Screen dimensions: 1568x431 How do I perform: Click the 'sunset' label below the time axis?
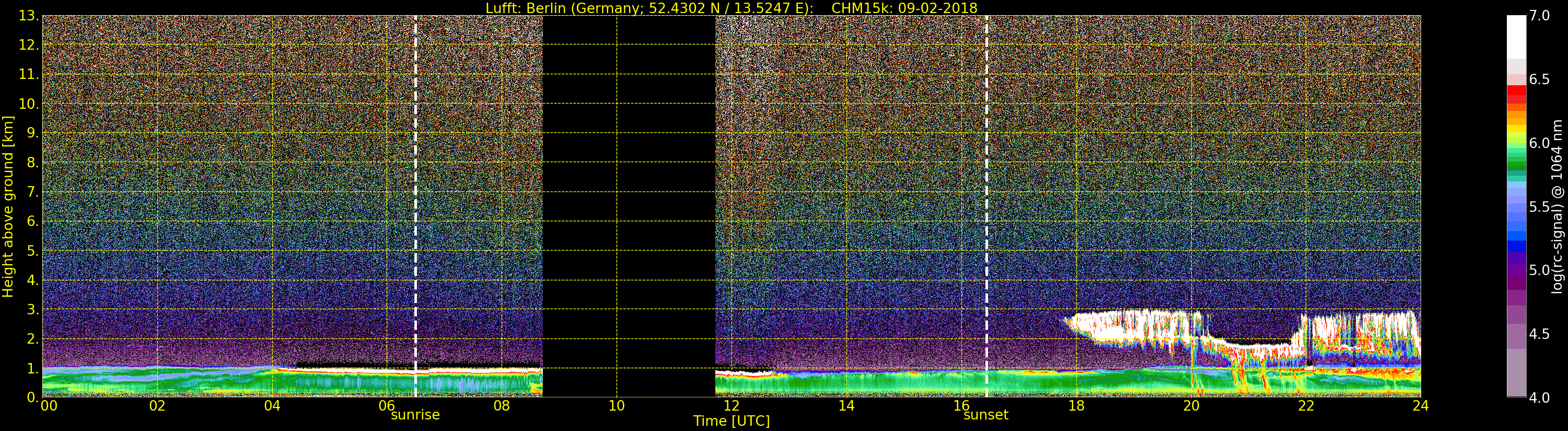tap(986, 415)
